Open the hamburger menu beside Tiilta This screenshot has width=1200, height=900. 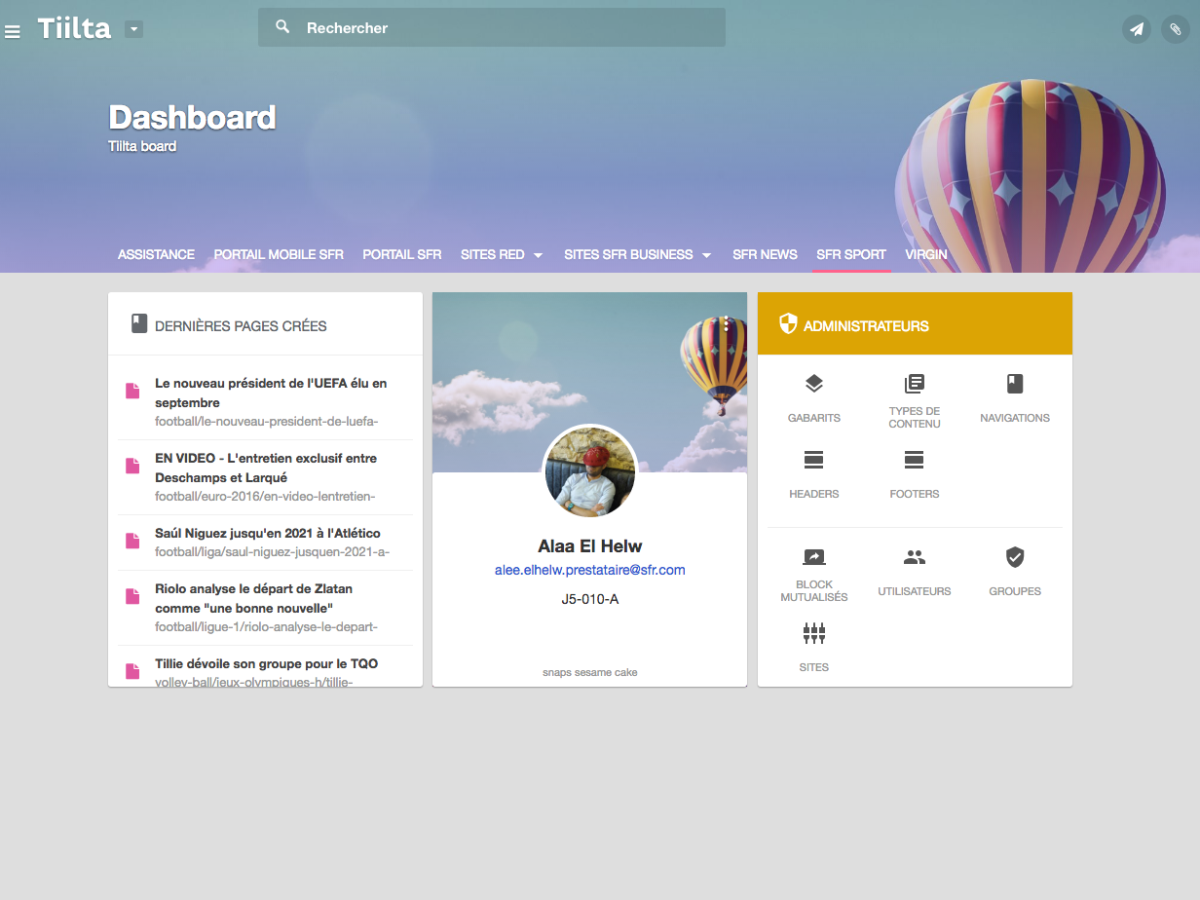point(12,32)
